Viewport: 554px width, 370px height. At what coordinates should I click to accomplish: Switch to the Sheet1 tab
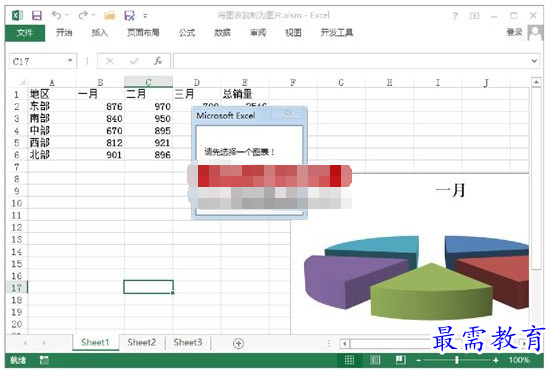pyautogui.click(x=95, y=342)
